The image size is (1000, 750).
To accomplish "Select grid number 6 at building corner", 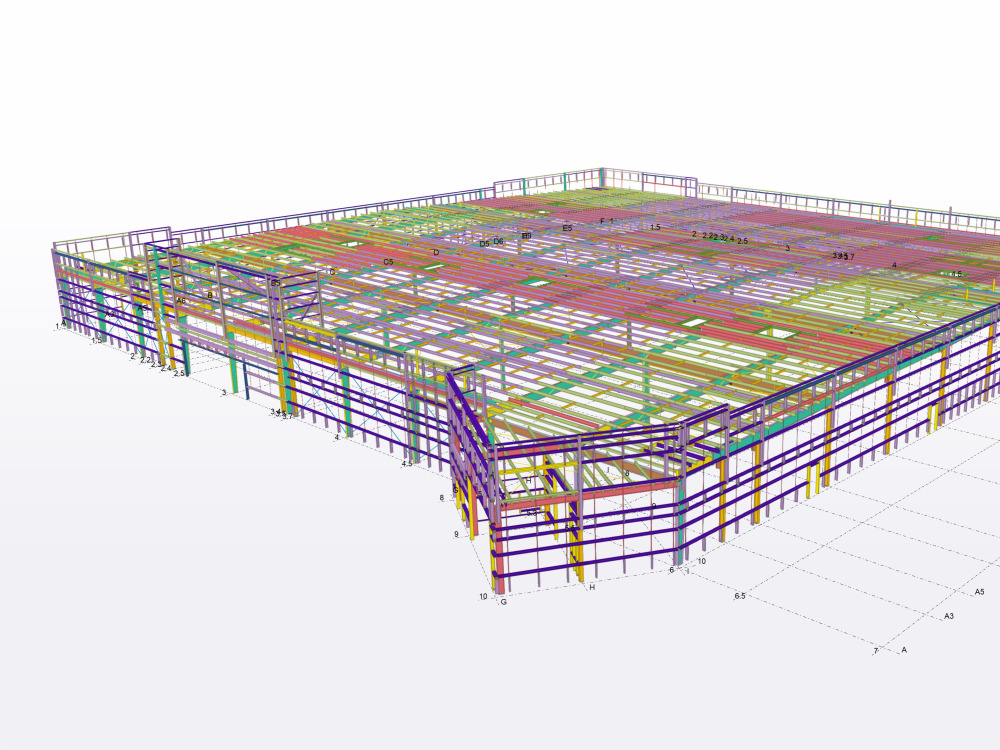I will click(672, 570).
